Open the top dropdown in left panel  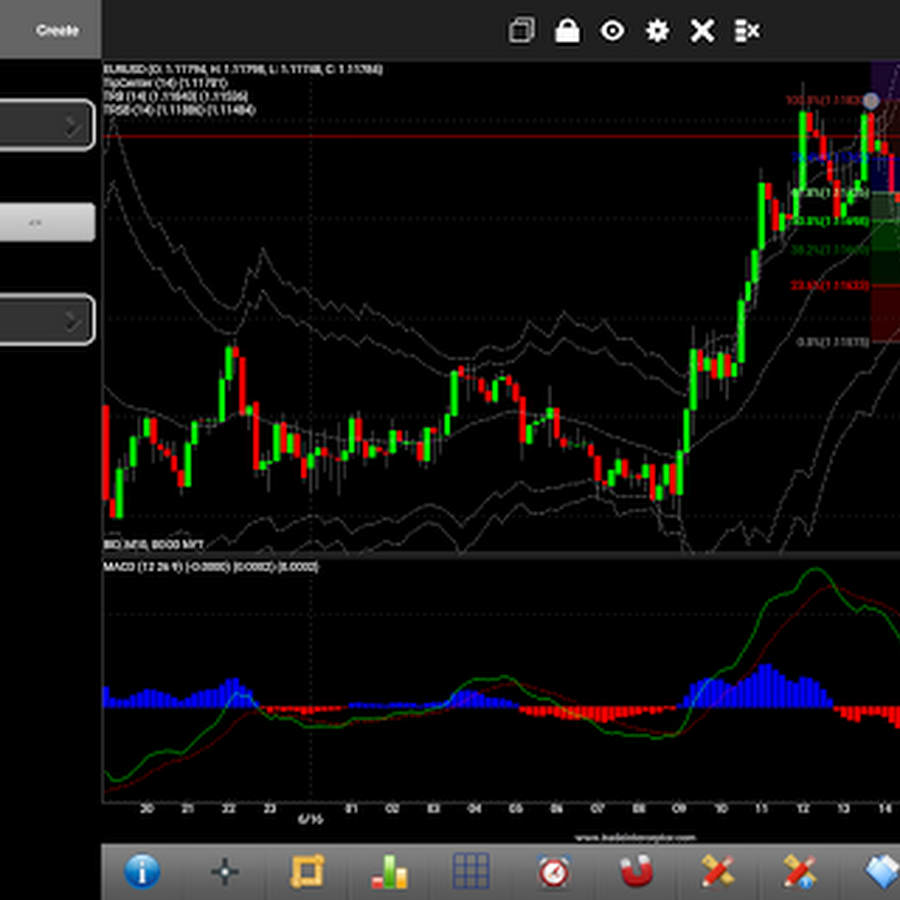[47, 125]
